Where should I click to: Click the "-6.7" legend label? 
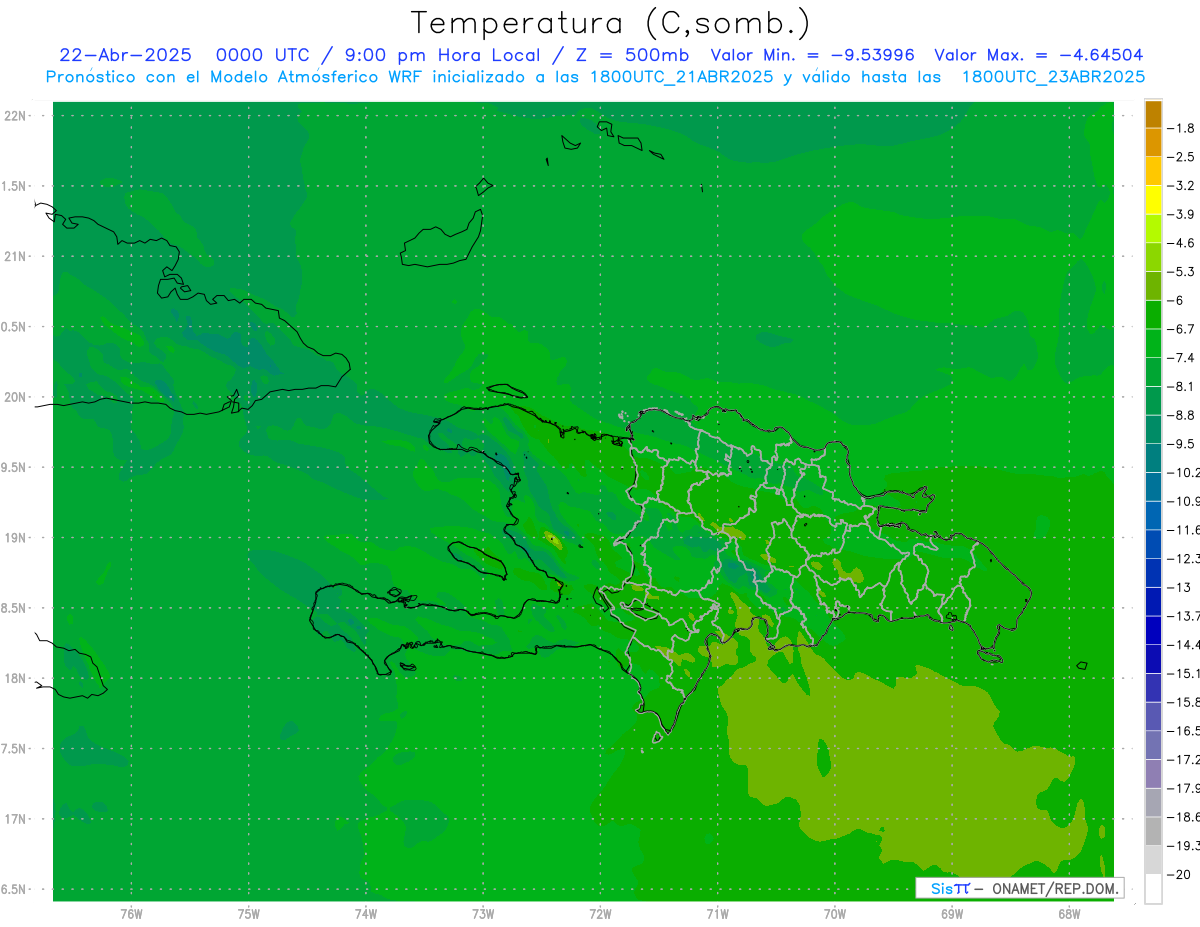[1180, 329]
